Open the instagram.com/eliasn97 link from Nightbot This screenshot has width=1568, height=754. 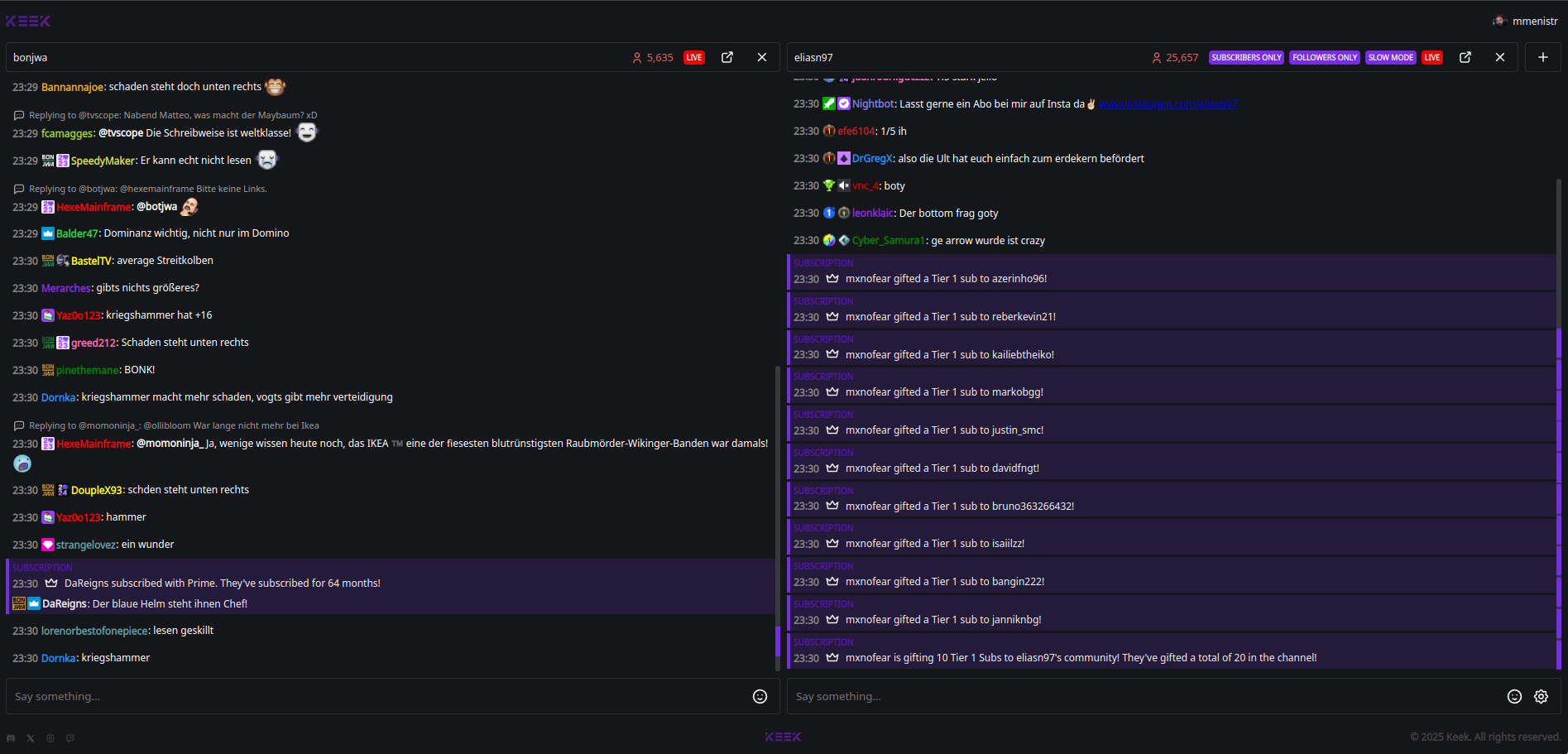tap(1168, 103)
